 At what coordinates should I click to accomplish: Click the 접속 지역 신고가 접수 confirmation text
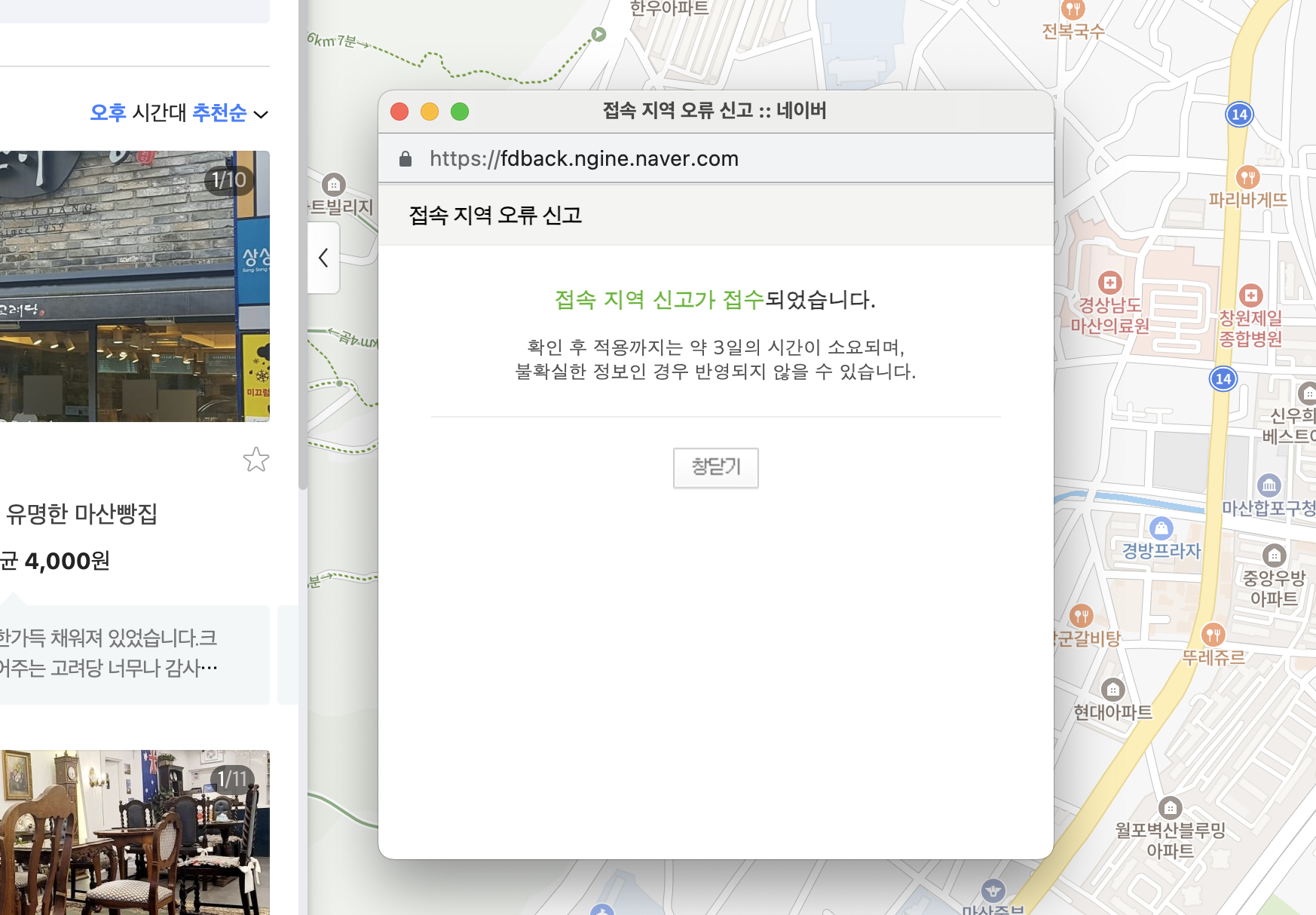pyautogui.click(x=660, y=300)
